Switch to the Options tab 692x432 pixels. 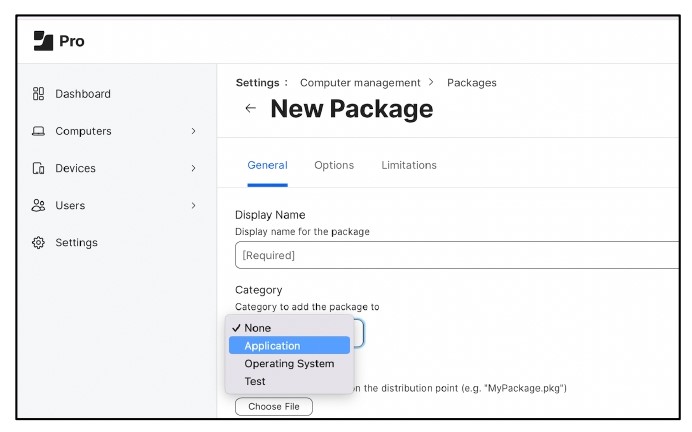tap(334, 165)
